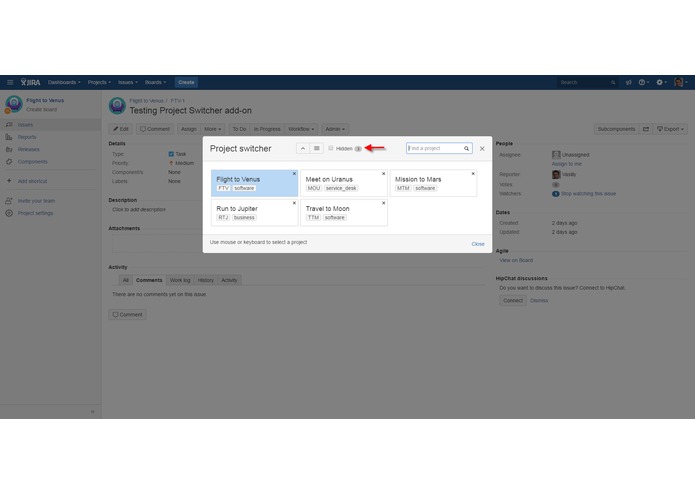Close the Project switcher with X
695x494 pixels.
point(482,148)
